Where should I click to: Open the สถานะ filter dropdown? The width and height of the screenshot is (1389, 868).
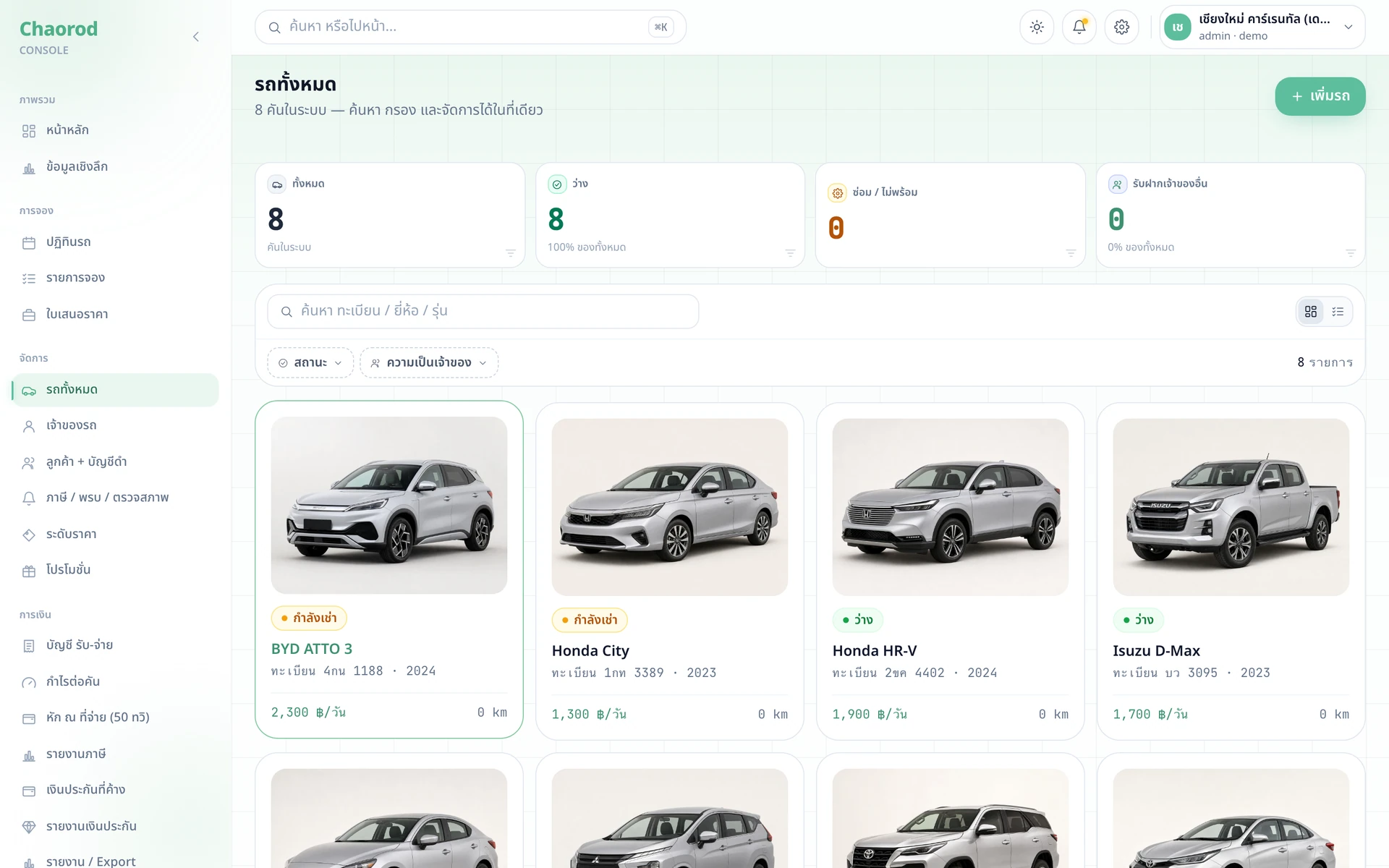[x=310, y=362]
